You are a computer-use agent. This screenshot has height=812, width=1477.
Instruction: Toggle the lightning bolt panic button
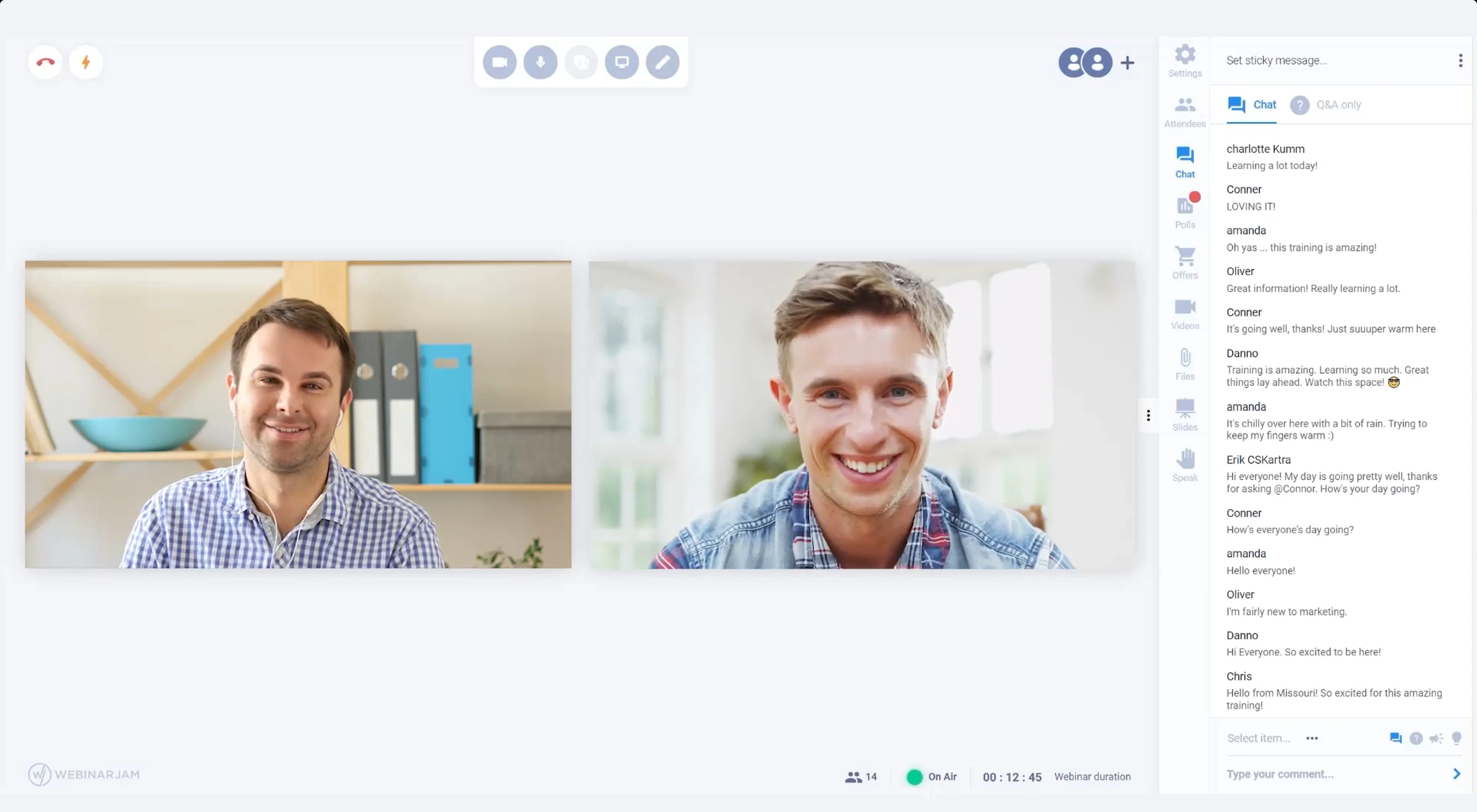(x=86, y=62)
